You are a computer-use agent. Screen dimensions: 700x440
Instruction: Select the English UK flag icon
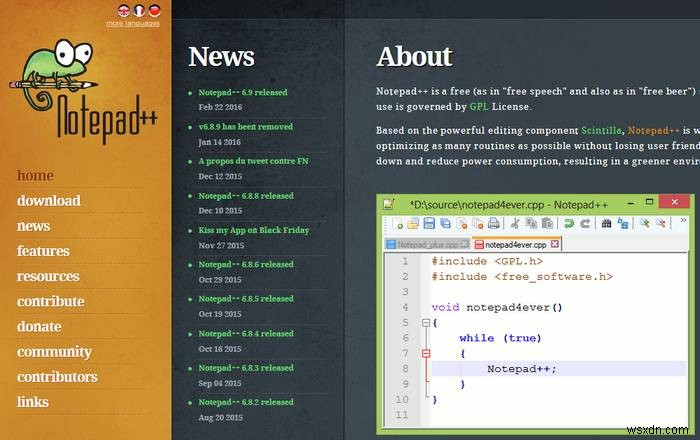tap(124, 10)
